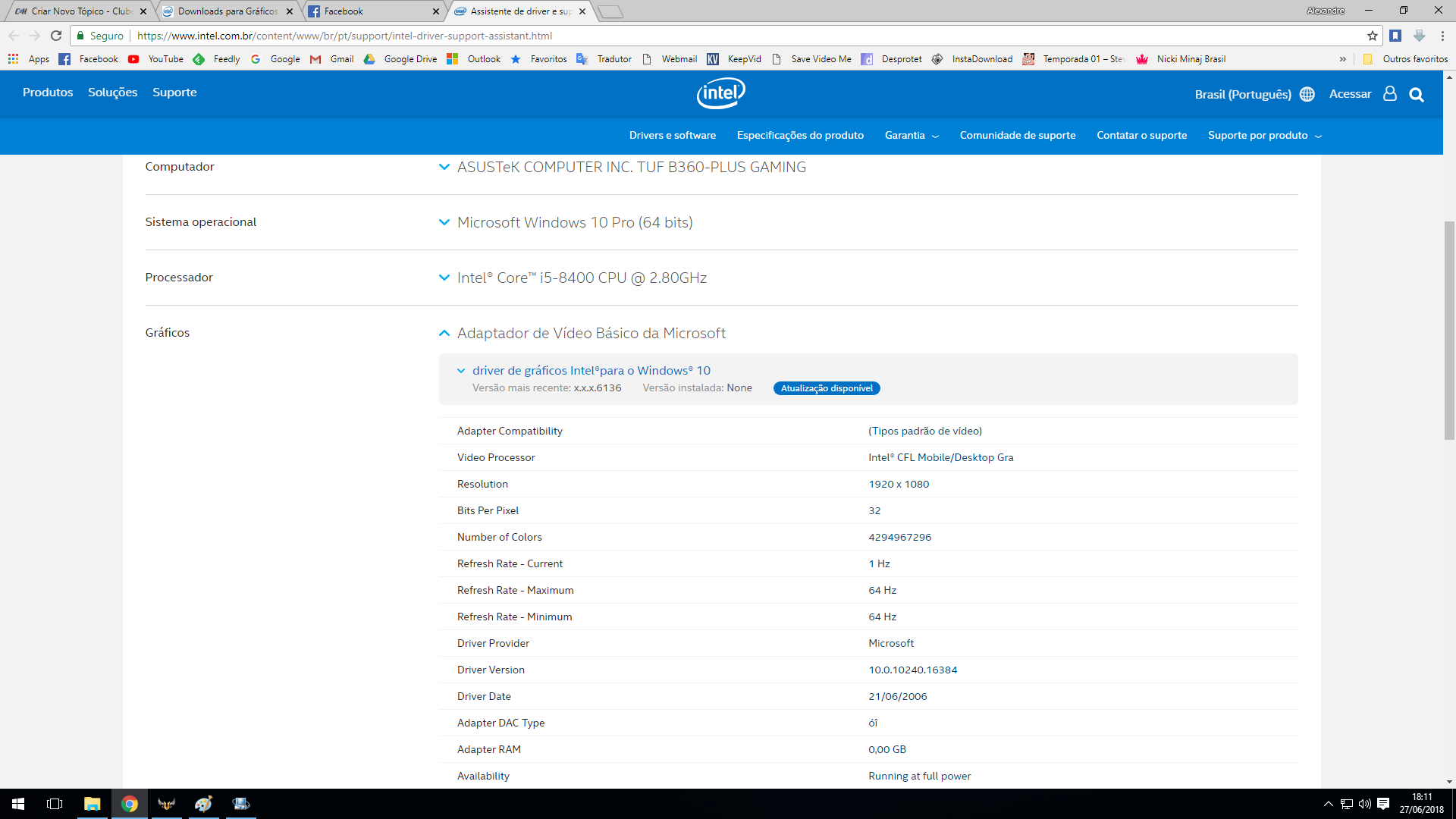The width and height of the screenshot is (1456, 819).
Task: Open Facebook bookmark
Action: [89, 59]
